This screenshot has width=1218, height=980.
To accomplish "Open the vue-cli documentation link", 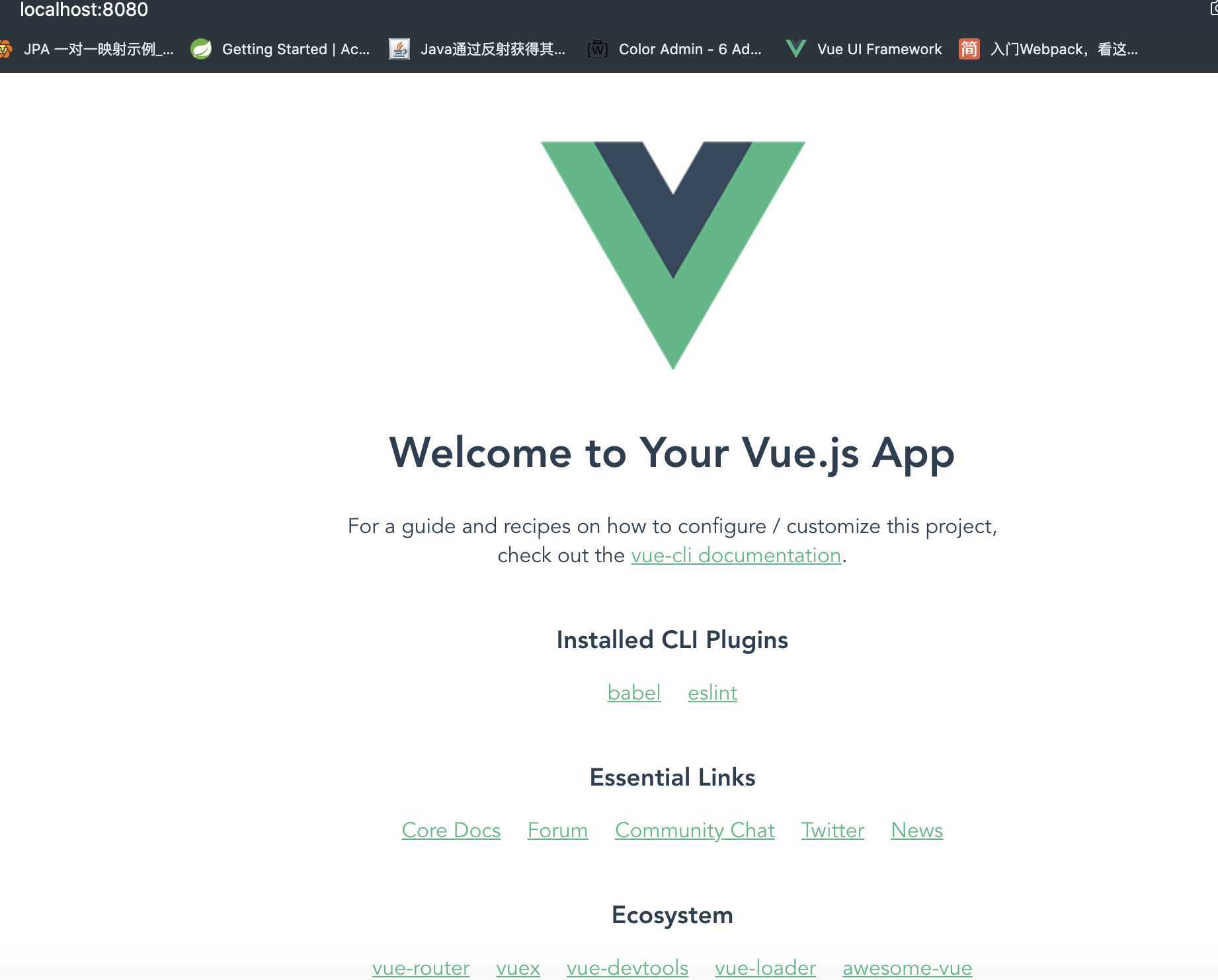I will click(736, 555).
